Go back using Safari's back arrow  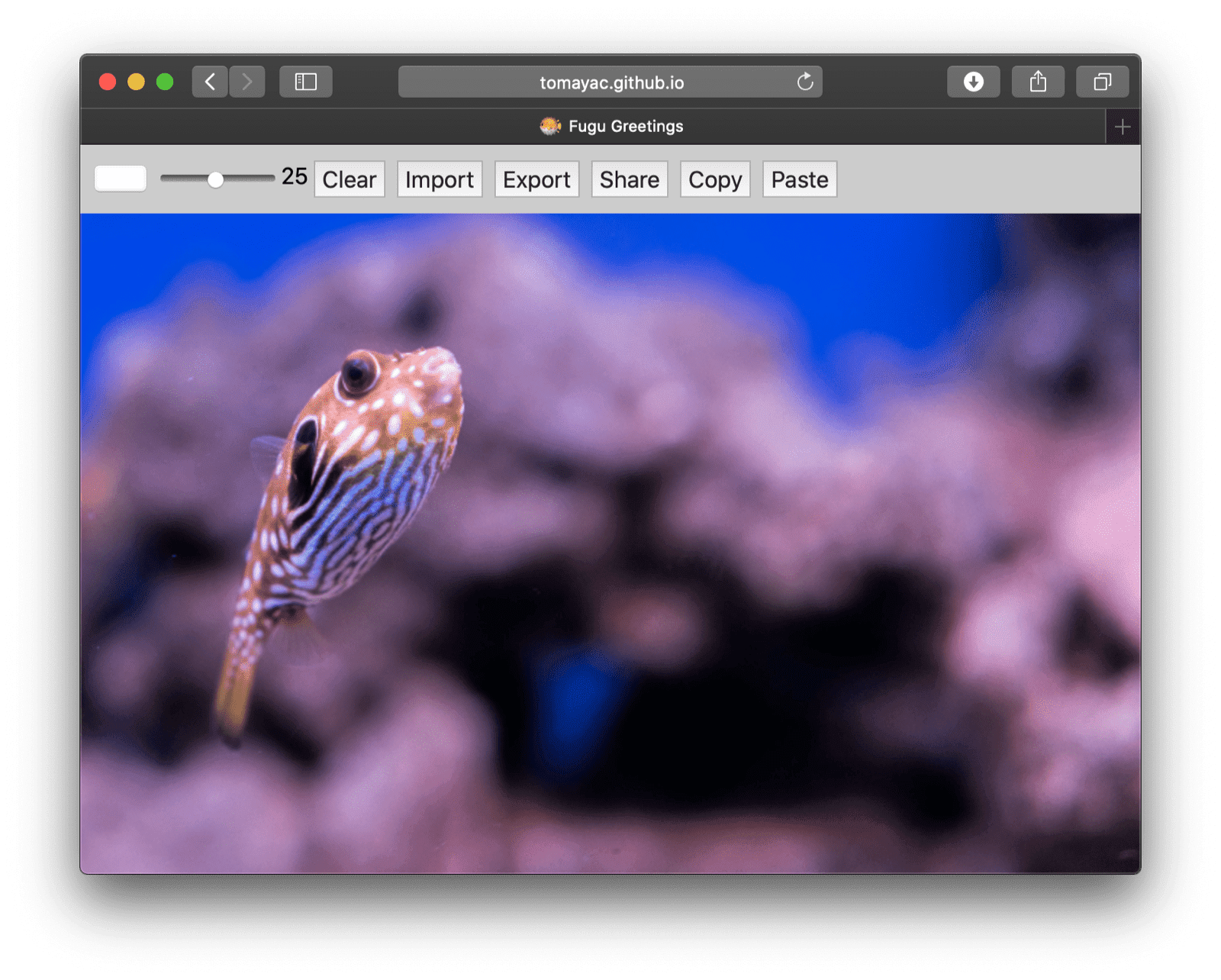(x=210, y=82)
